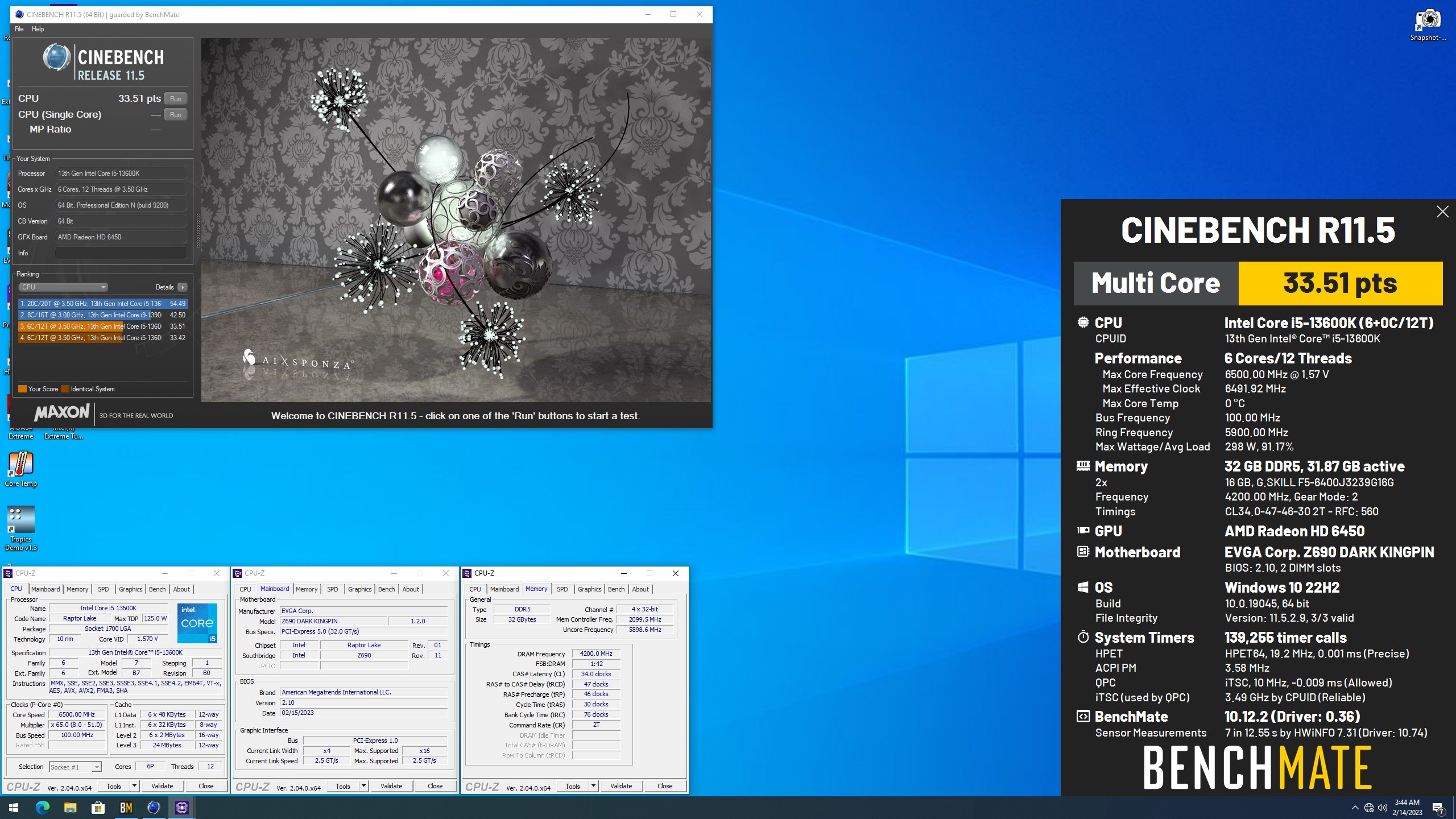Click Tools in Memory CPU-Z window
The image size is (1456, 819).
[x=573, y=786]
